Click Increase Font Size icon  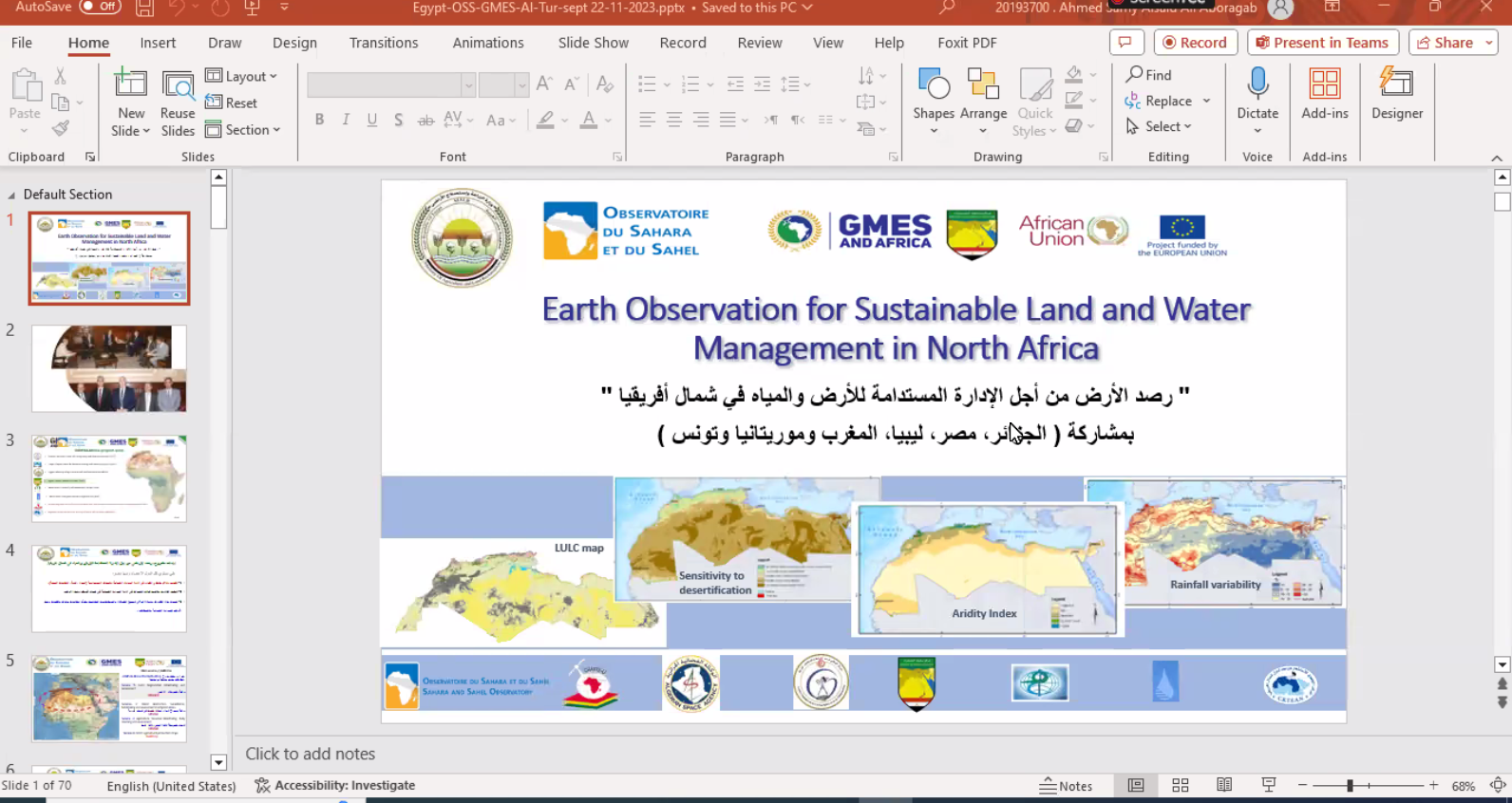(544, 84)
